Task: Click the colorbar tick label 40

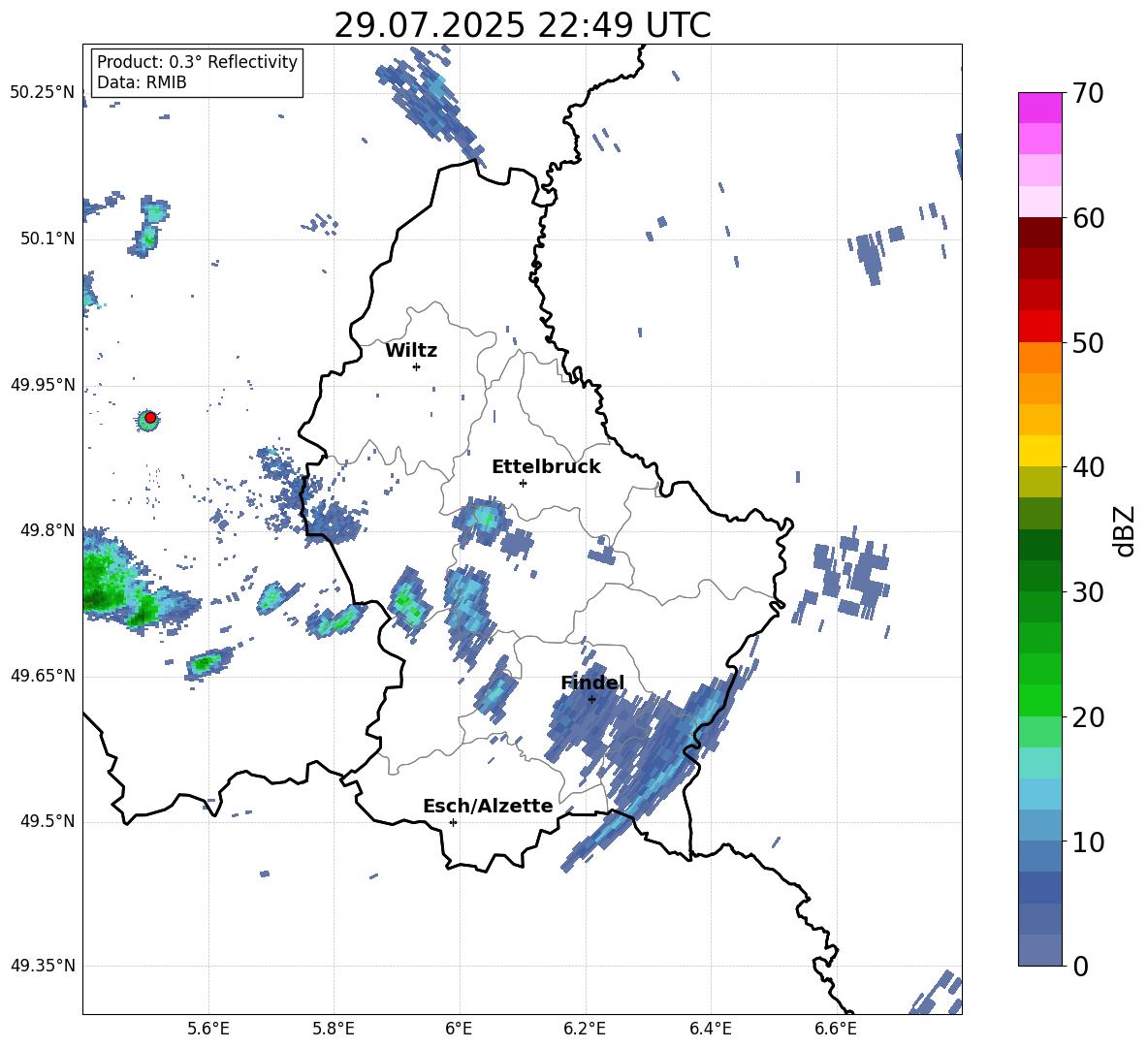Action: 1088,467
